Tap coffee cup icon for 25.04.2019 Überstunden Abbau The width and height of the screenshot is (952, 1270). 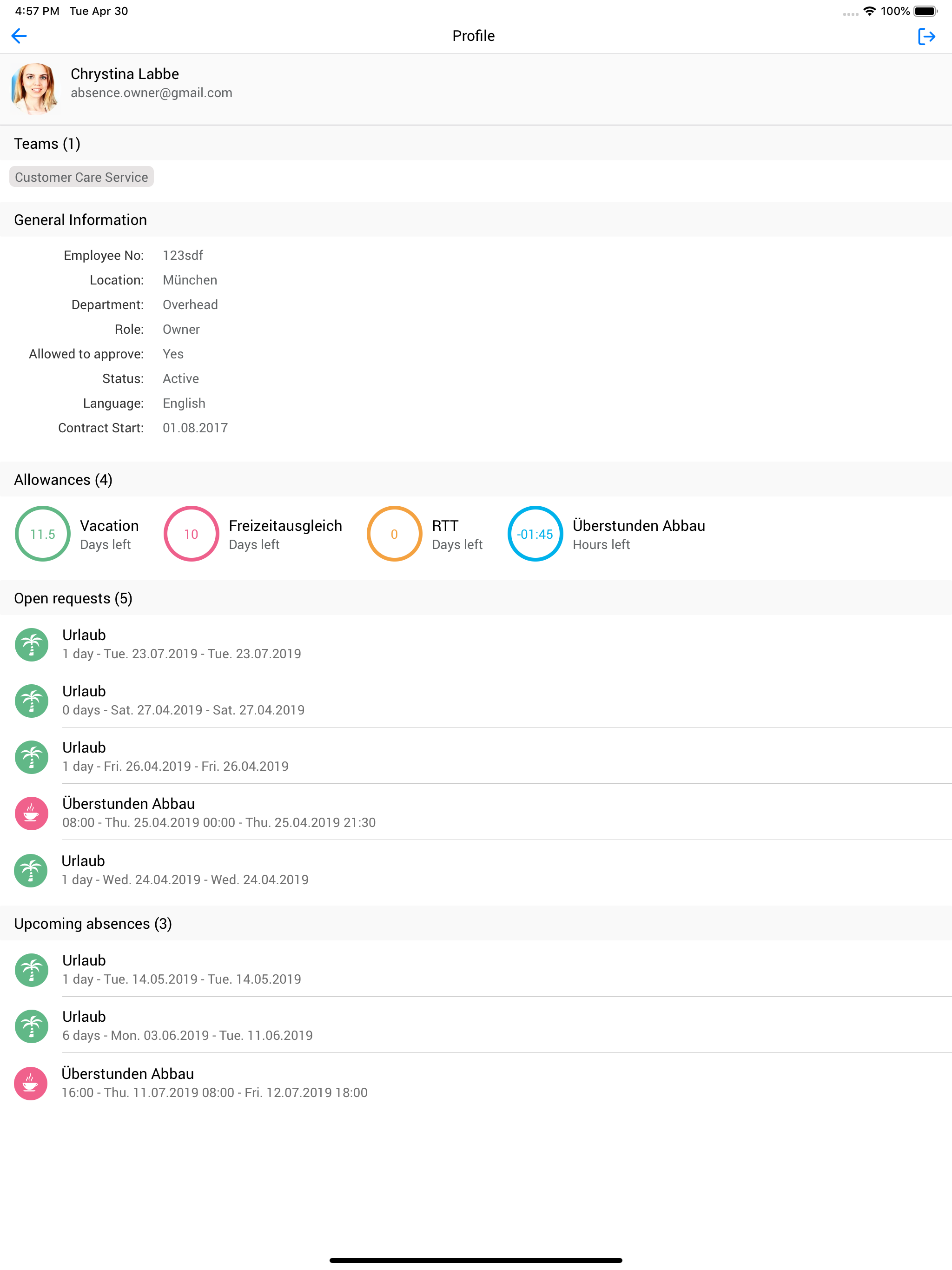32,814
